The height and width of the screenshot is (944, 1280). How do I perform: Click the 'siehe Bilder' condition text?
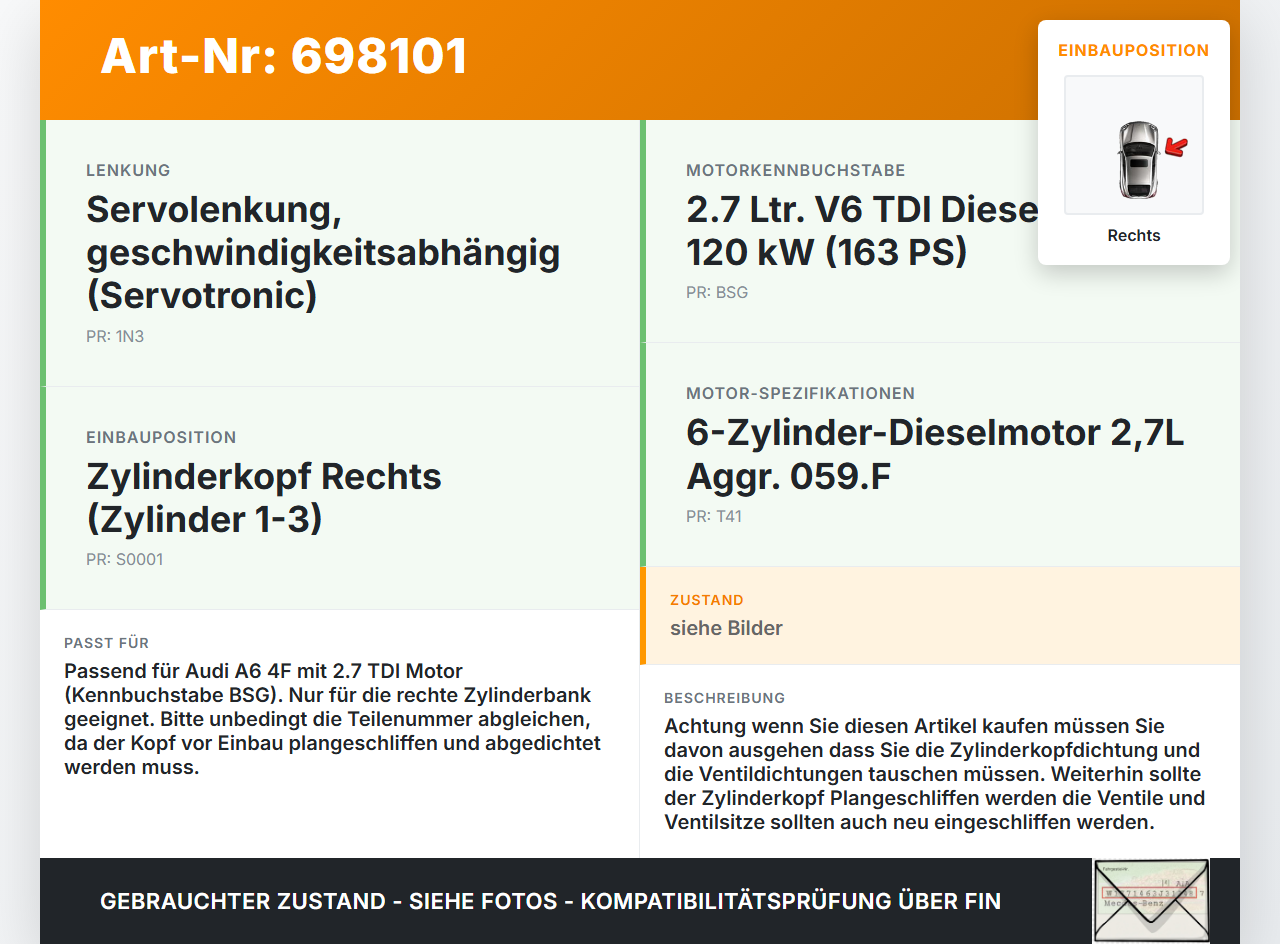pyautogui.click(x=726, y=629)
